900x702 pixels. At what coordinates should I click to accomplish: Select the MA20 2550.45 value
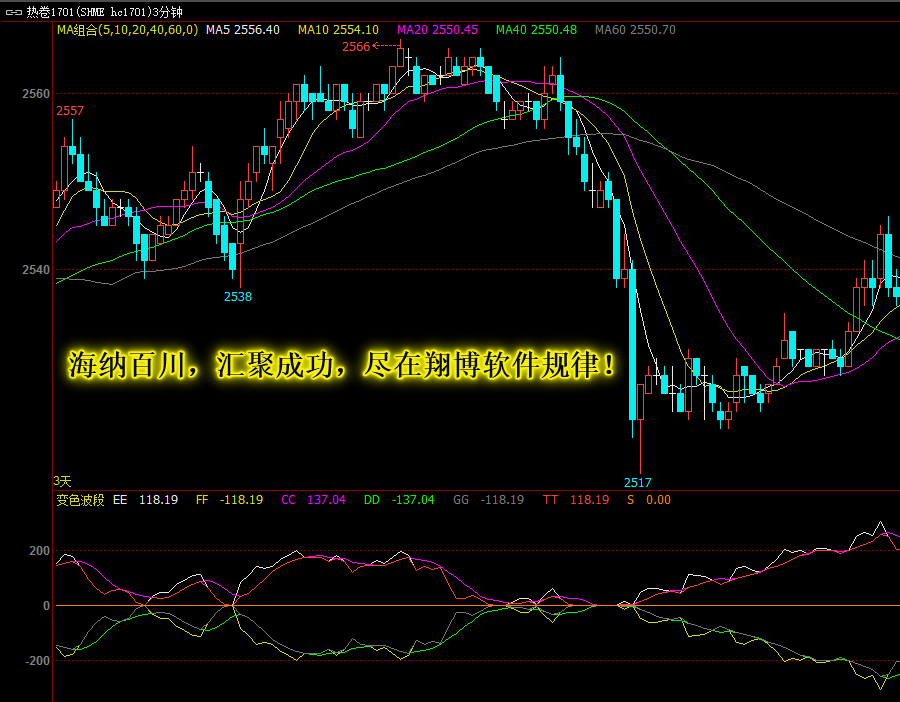[437, 30]
